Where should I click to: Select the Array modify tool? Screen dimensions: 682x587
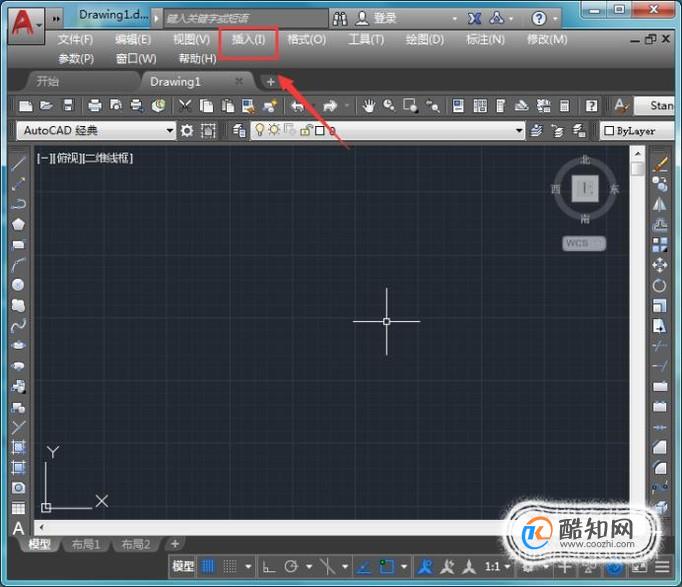tap(660, 244)
